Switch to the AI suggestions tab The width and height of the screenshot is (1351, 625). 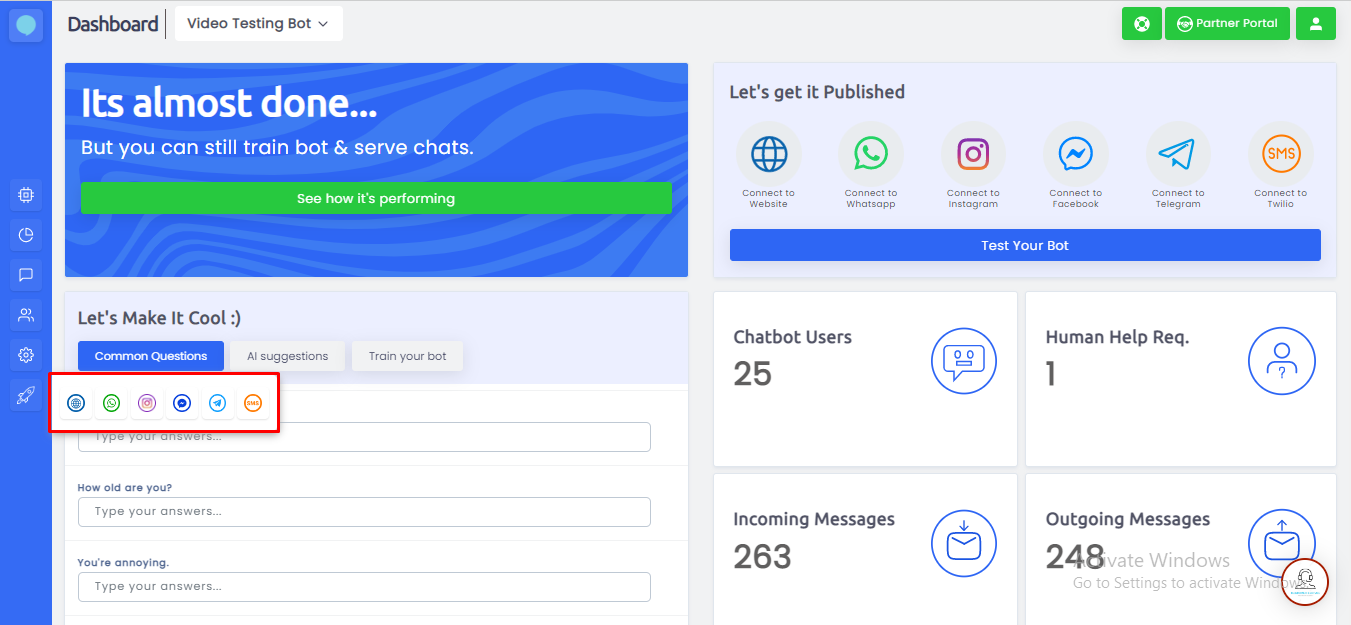[x=287, y=356]
